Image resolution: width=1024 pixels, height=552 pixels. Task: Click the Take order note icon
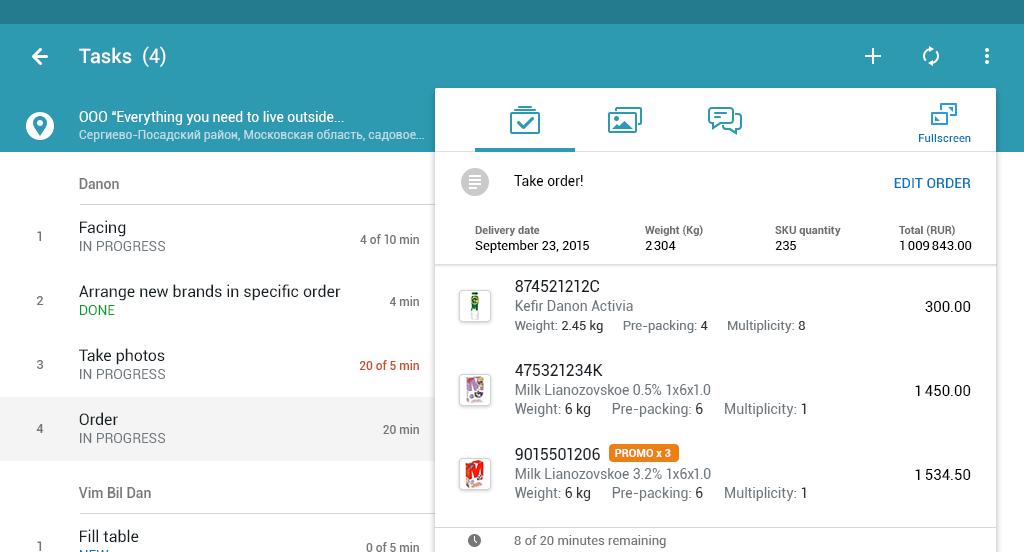(x=475, y=182)
